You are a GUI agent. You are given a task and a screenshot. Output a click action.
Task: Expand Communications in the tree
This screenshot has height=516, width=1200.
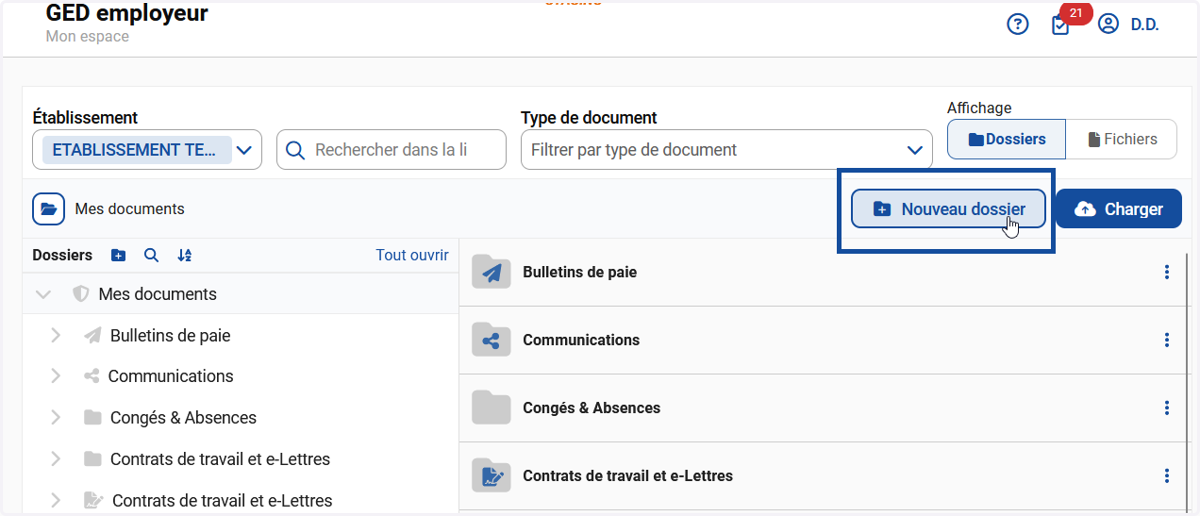click(56, 376)
